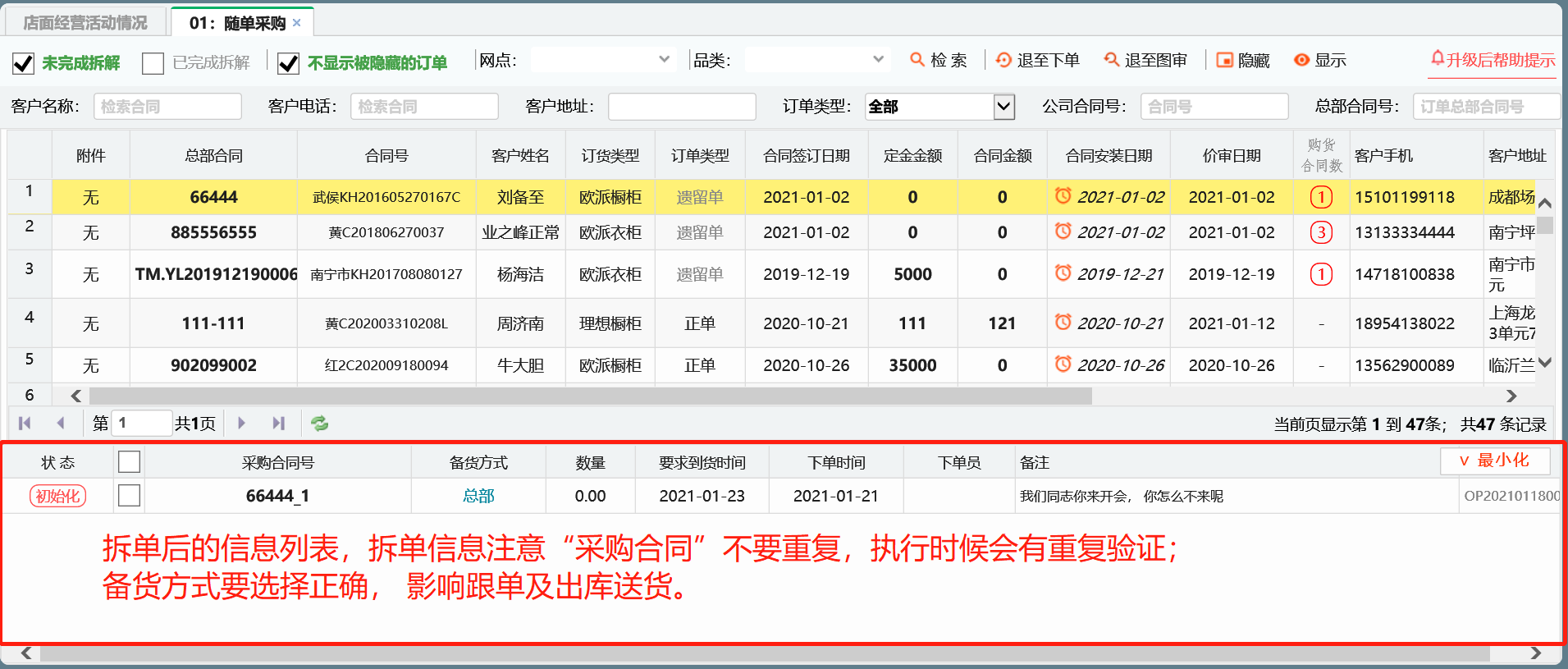1568x669 pixels.
Task: Click the 退至图审 return icon
Action: 1112,60
